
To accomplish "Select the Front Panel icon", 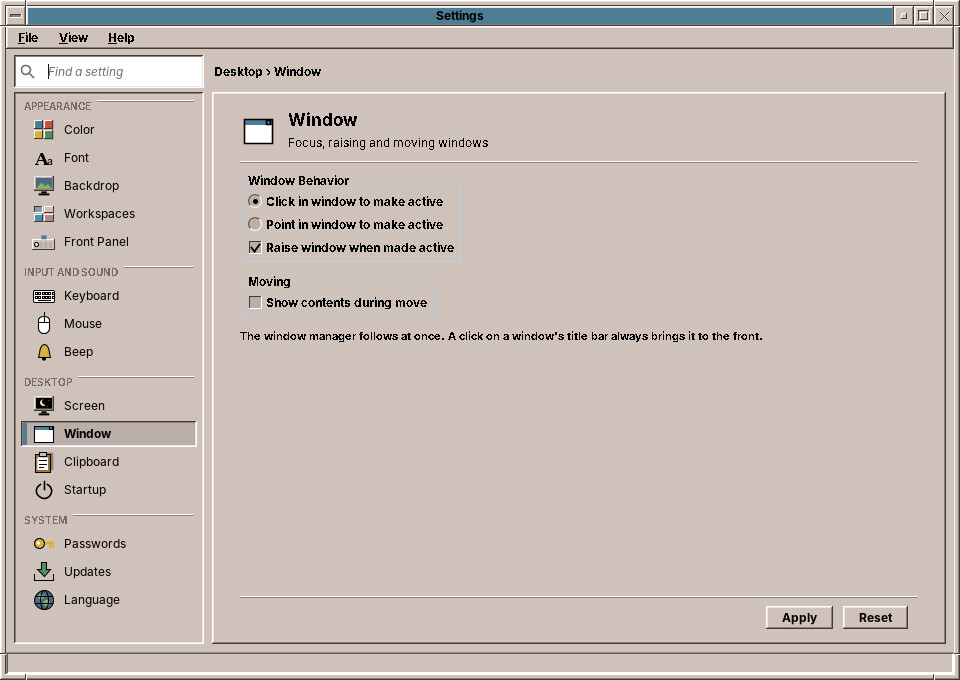I will coord(43,242).
